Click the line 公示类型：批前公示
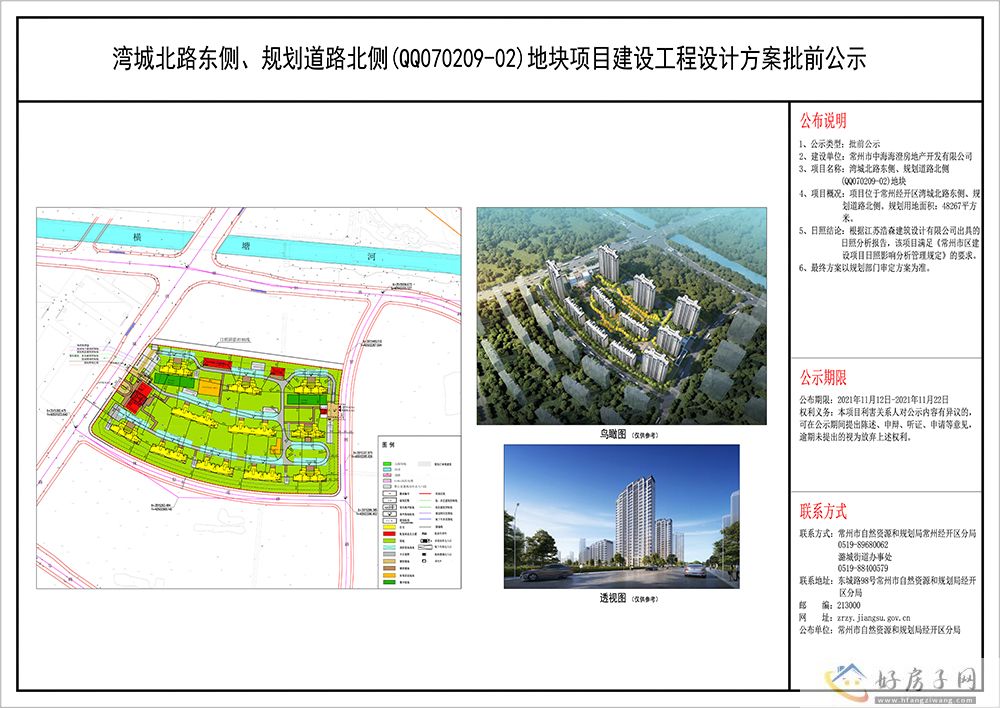The image size is (1000, 708). pyautogui.click(x=839, y=144)
